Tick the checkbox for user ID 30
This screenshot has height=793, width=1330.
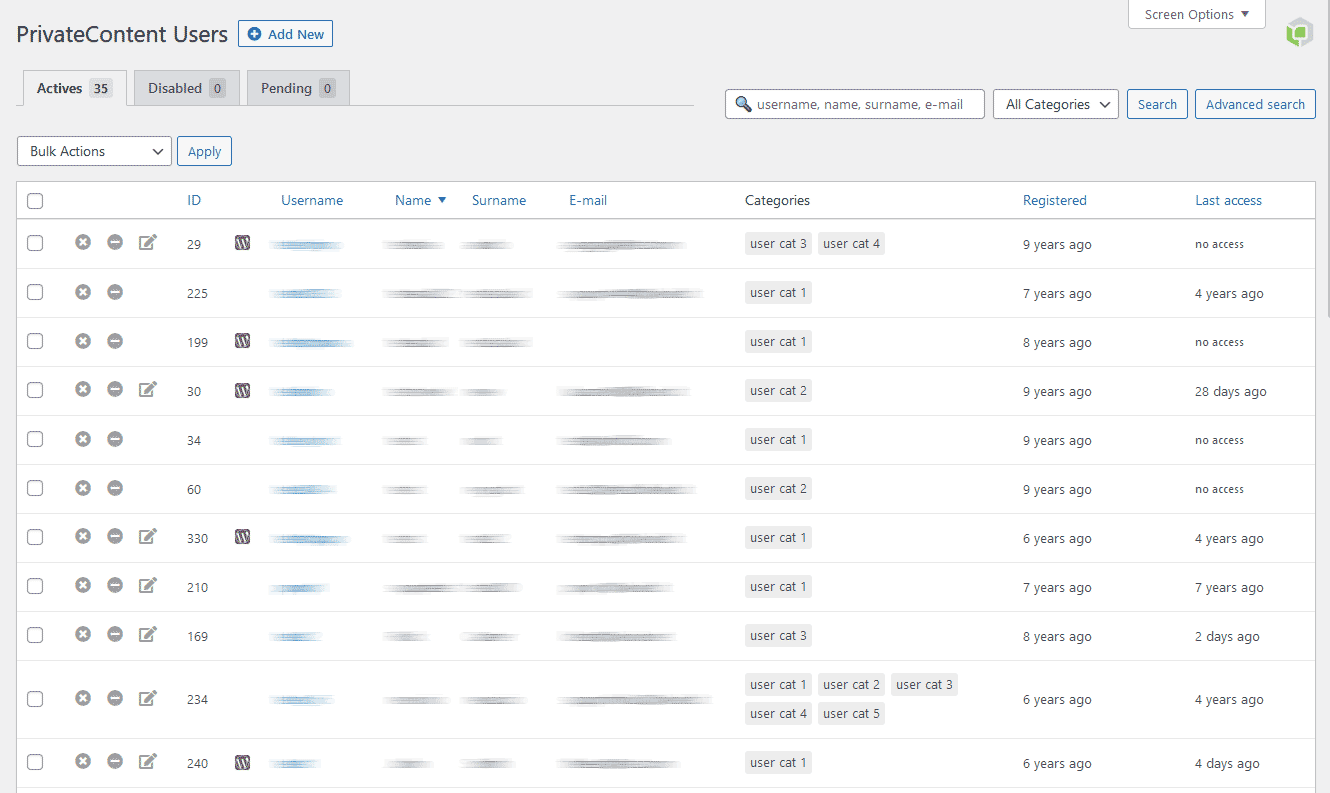point(35,390)
